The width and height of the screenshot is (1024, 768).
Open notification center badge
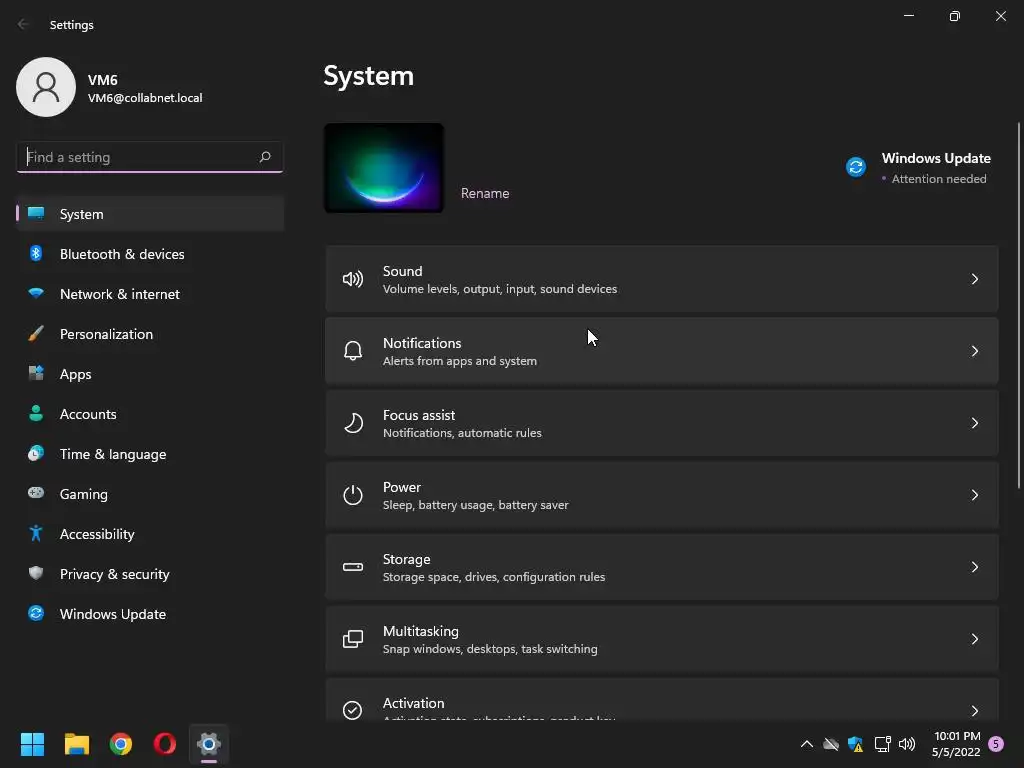click(996, 744)
